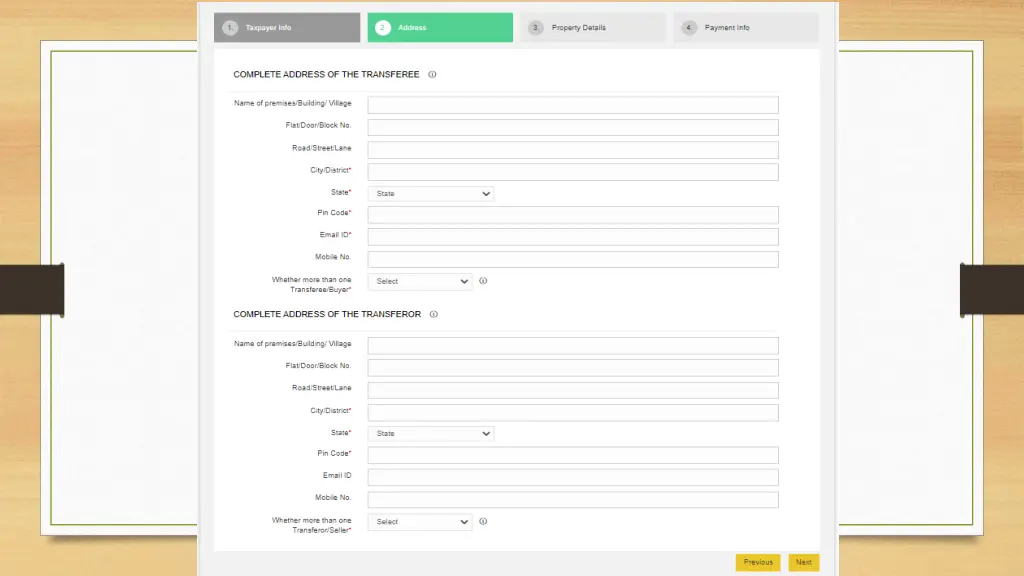Focus Transferee City/District field

tap(573, 172)
